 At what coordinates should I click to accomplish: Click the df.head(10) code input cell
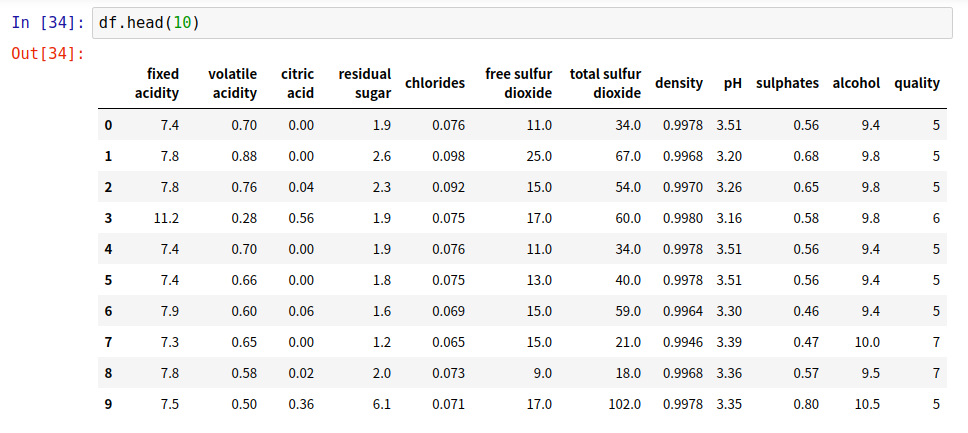520,22
